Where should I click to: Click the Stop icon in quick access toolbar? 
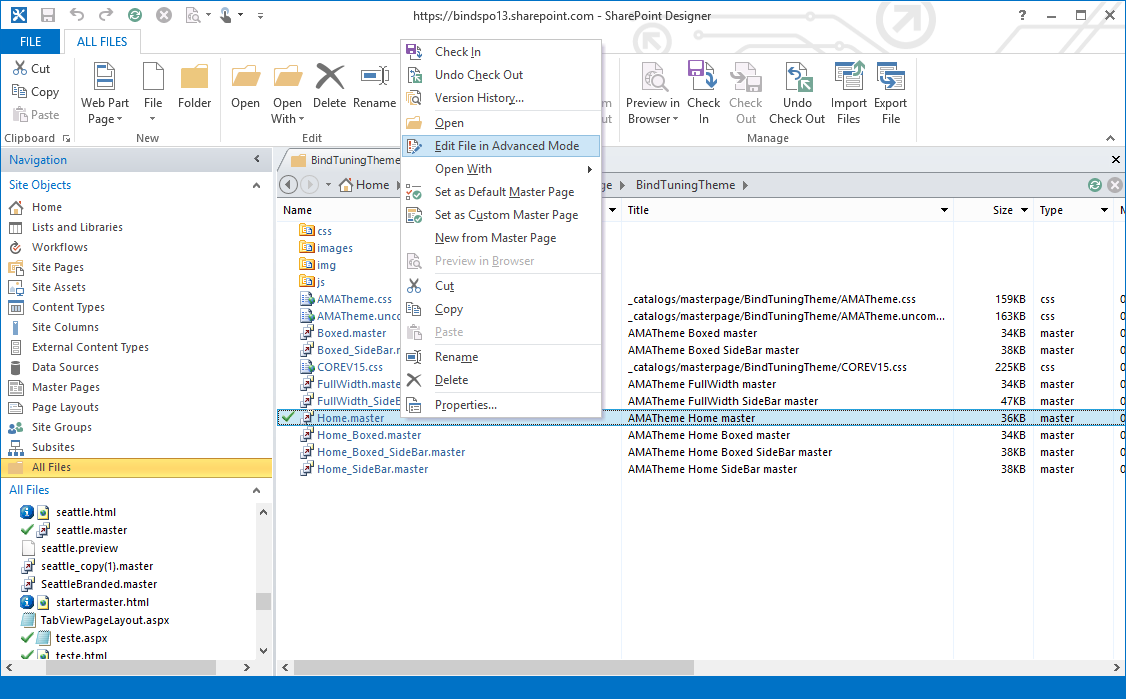tap(164, 15)
